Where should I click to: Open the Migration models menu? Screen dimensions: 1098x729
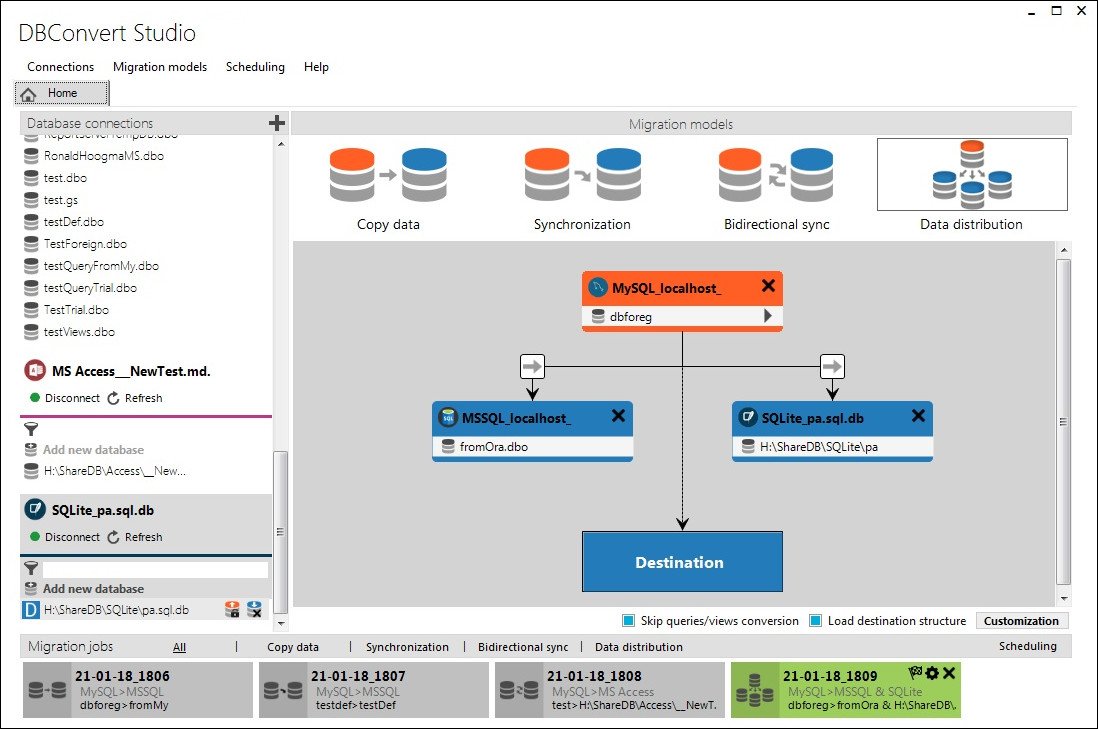[160, 67]
